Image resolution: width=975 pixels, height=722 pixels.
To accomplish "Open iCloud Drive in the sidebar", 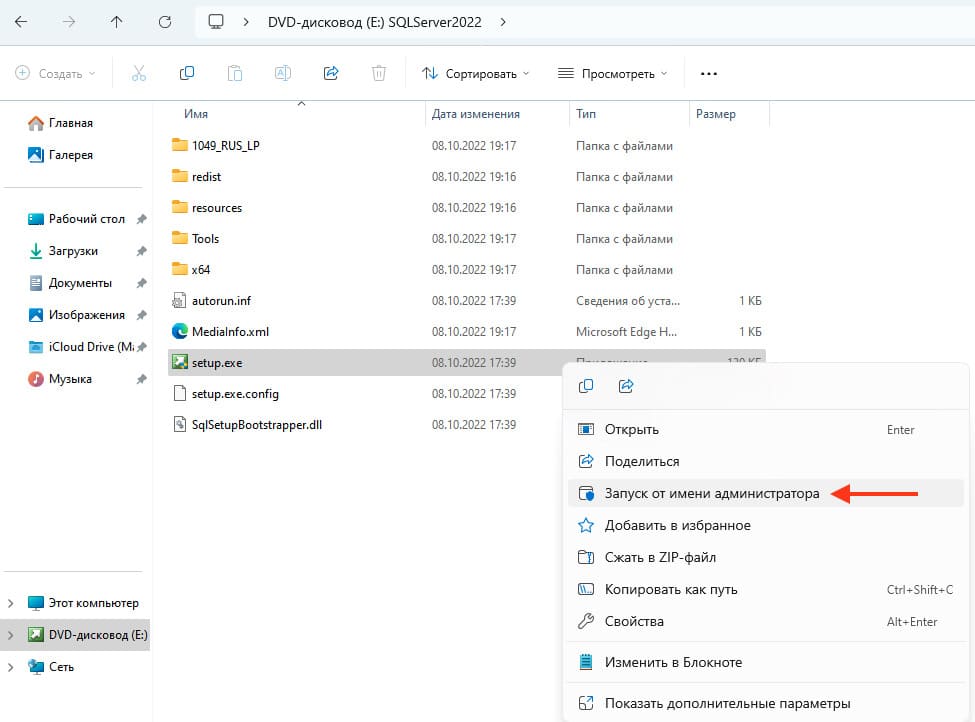I will [x=80, y=347].
